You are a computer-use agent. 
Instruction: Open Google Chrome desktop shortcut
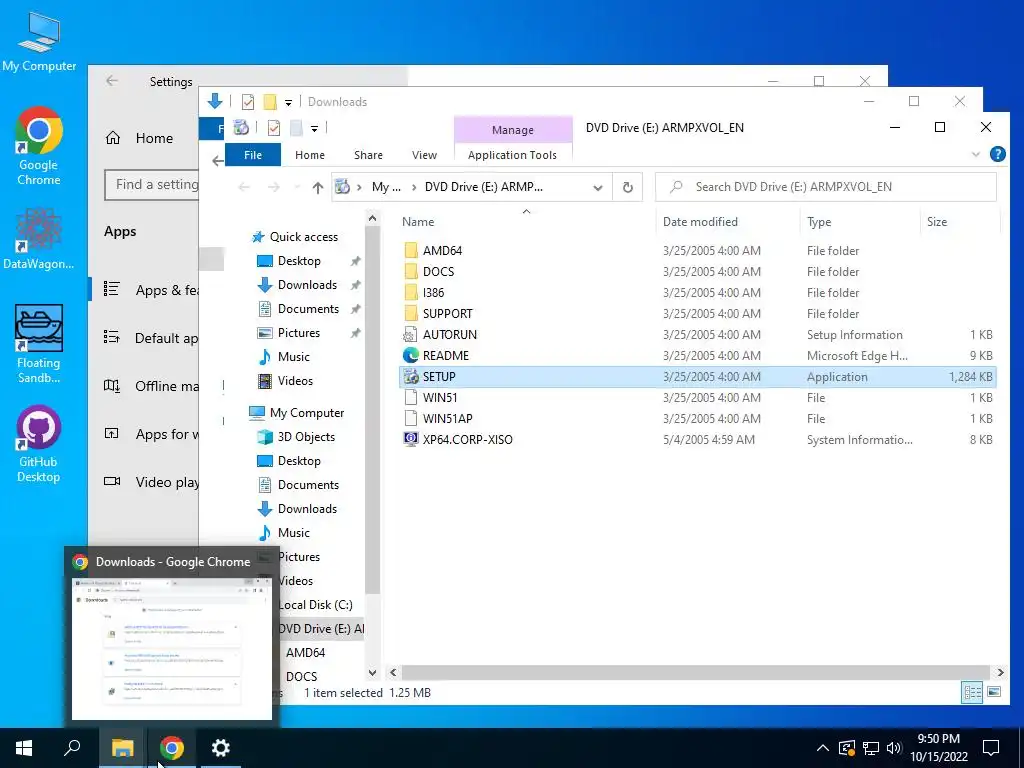pos(39,146)
